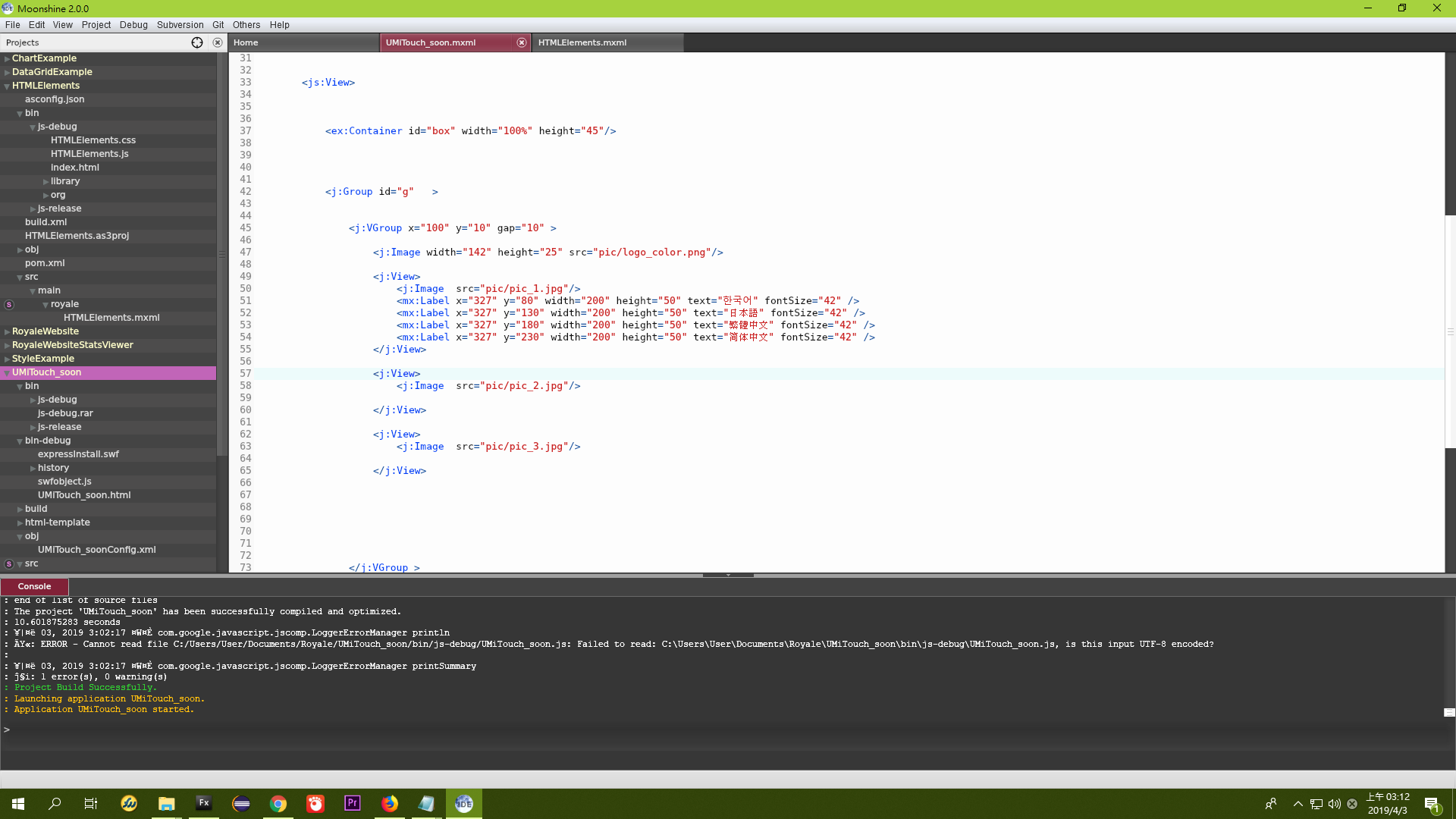This screenshot has height=819, width=1456.
Task: Open the Git menu
Action: point(218,24)
